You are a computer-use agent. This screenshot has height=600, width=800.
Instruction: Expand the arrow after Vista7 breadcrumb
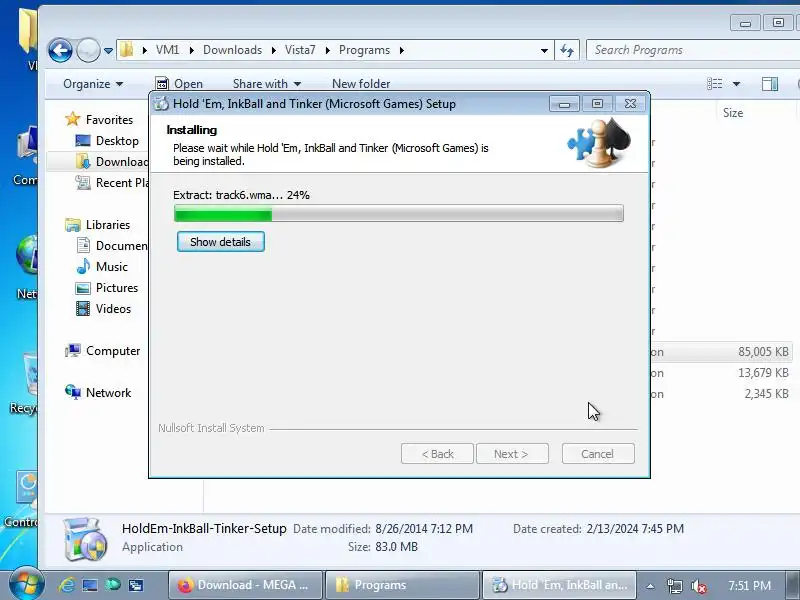pyautogui.click(x=328, y=50)
